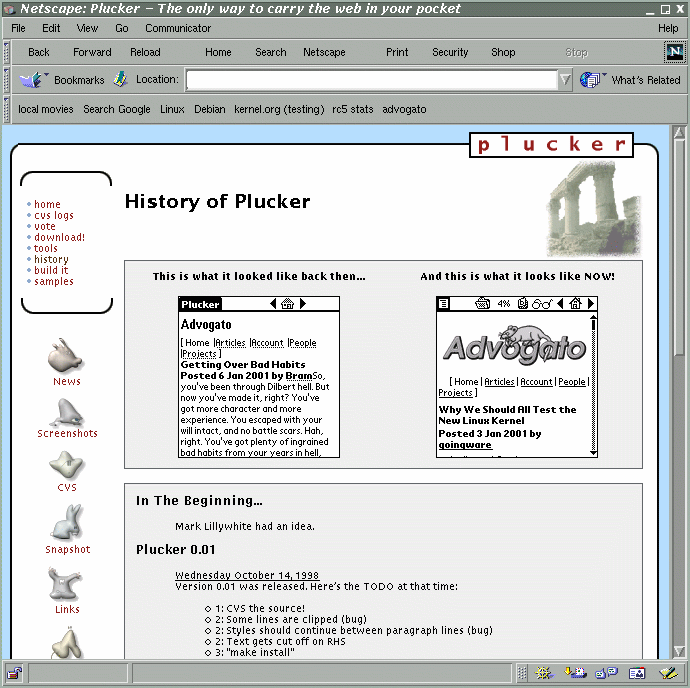Click the page scrollbar up arrow
The image size is (690, 688).
tap(679, 132)
